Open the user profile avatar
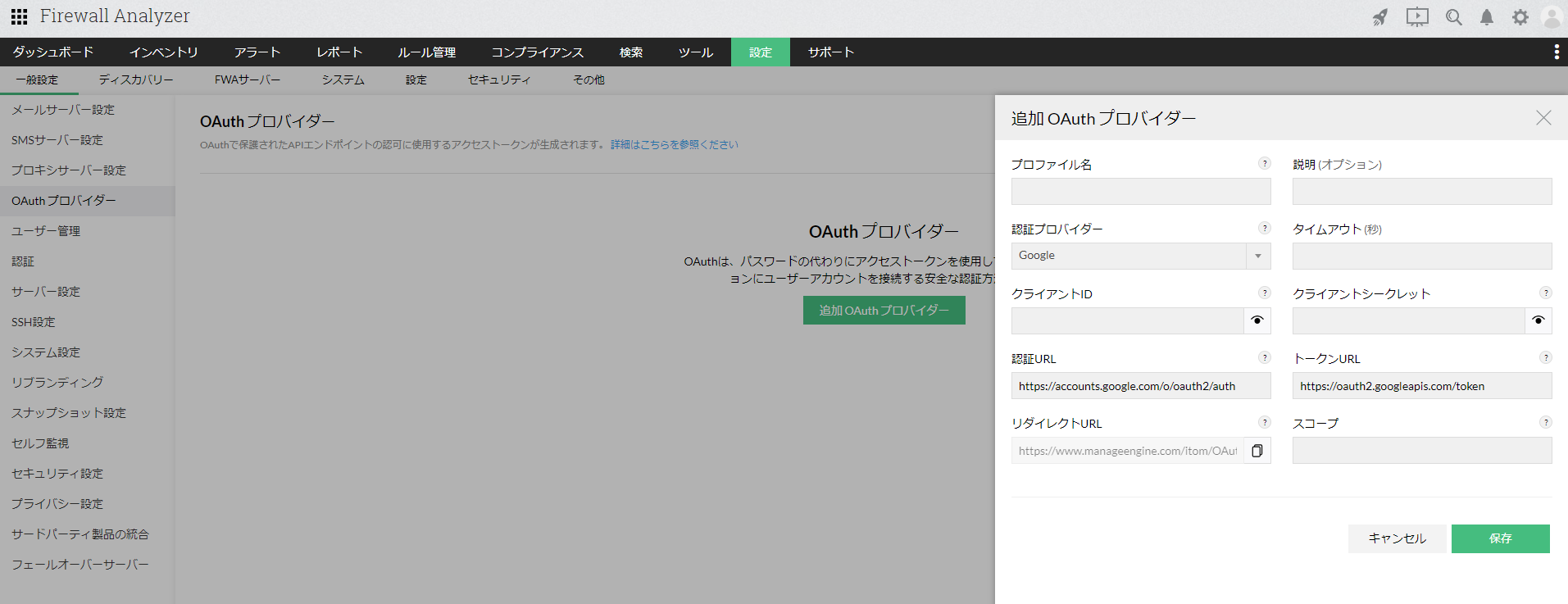Viewport: 1568px width, 604px height. click(1552, 17)
